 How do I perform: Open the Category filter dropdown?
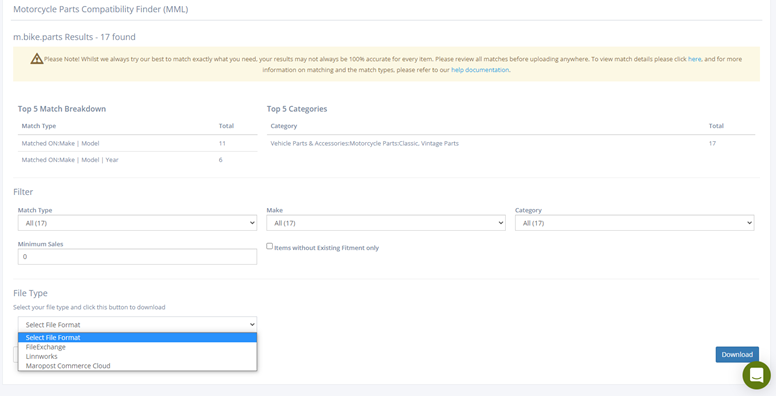tap(634, 223)
